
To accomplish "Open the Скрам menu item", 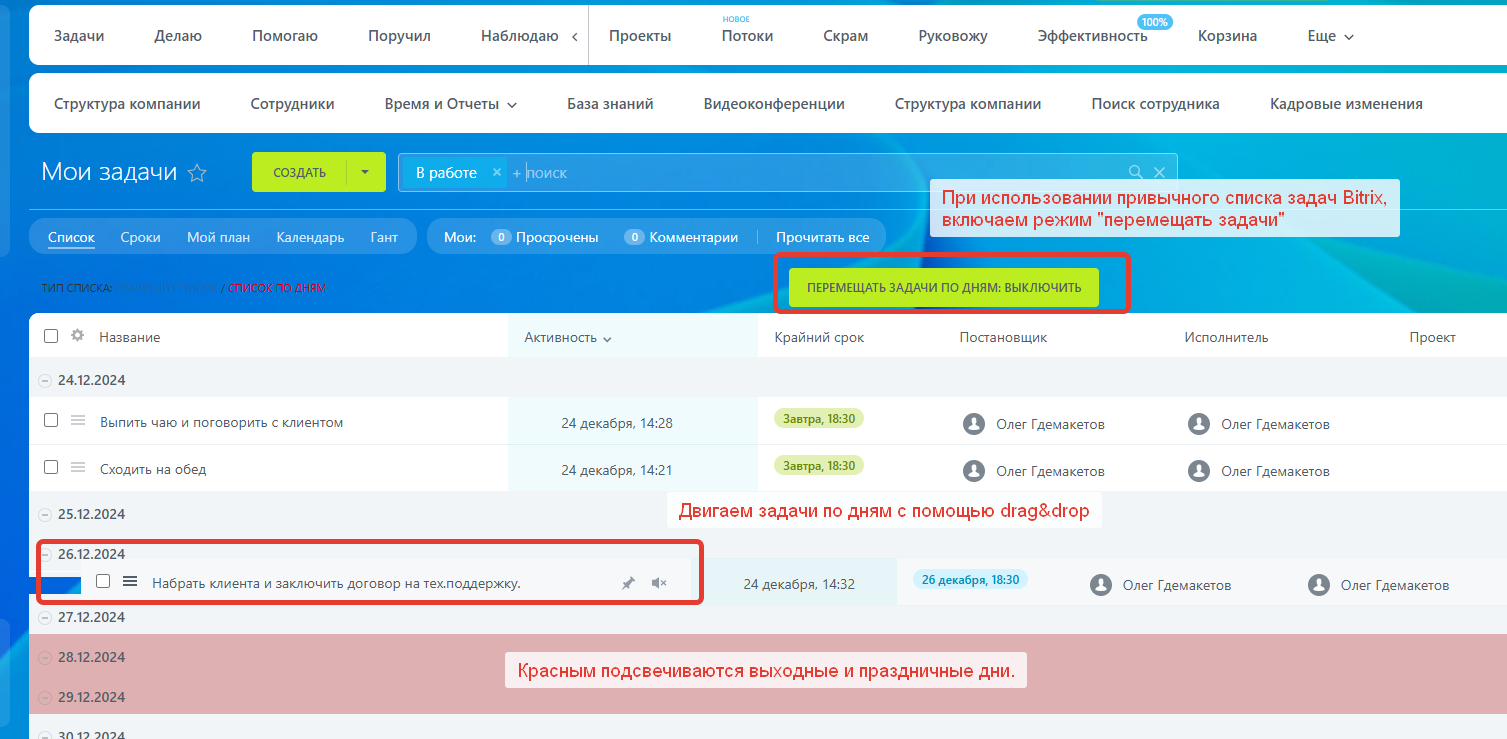I will pyautogui.click(x=845, y=36).
